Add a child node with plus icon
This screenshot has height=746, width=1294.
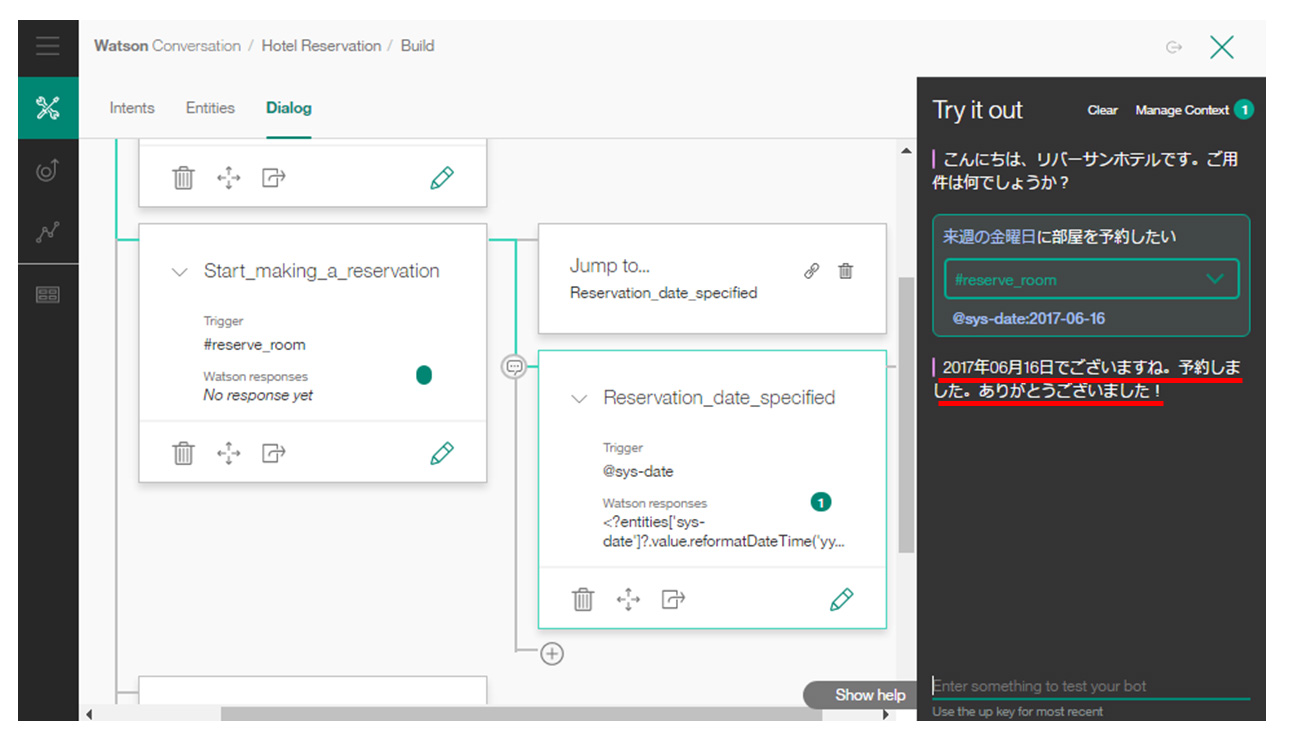point(552,654)
